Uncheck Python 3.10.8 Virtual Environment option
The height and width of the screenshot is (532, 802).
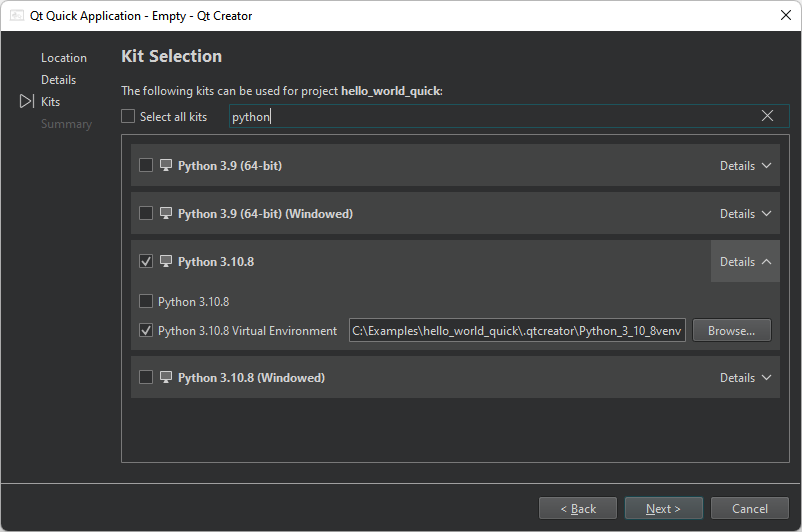[x=146, y=330]
